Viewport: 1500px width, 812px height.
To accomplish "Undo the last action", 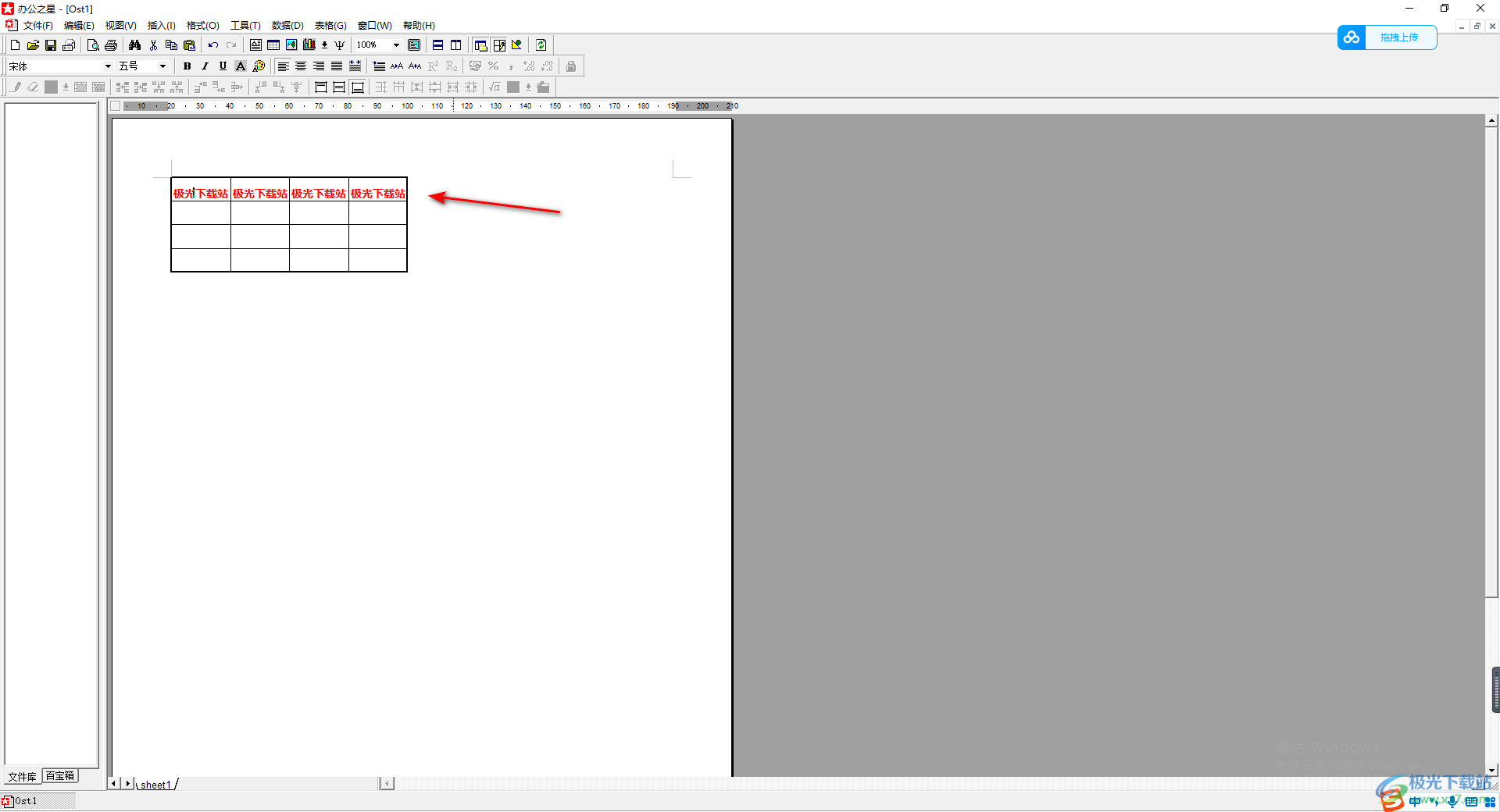I will tap(213, 45).
